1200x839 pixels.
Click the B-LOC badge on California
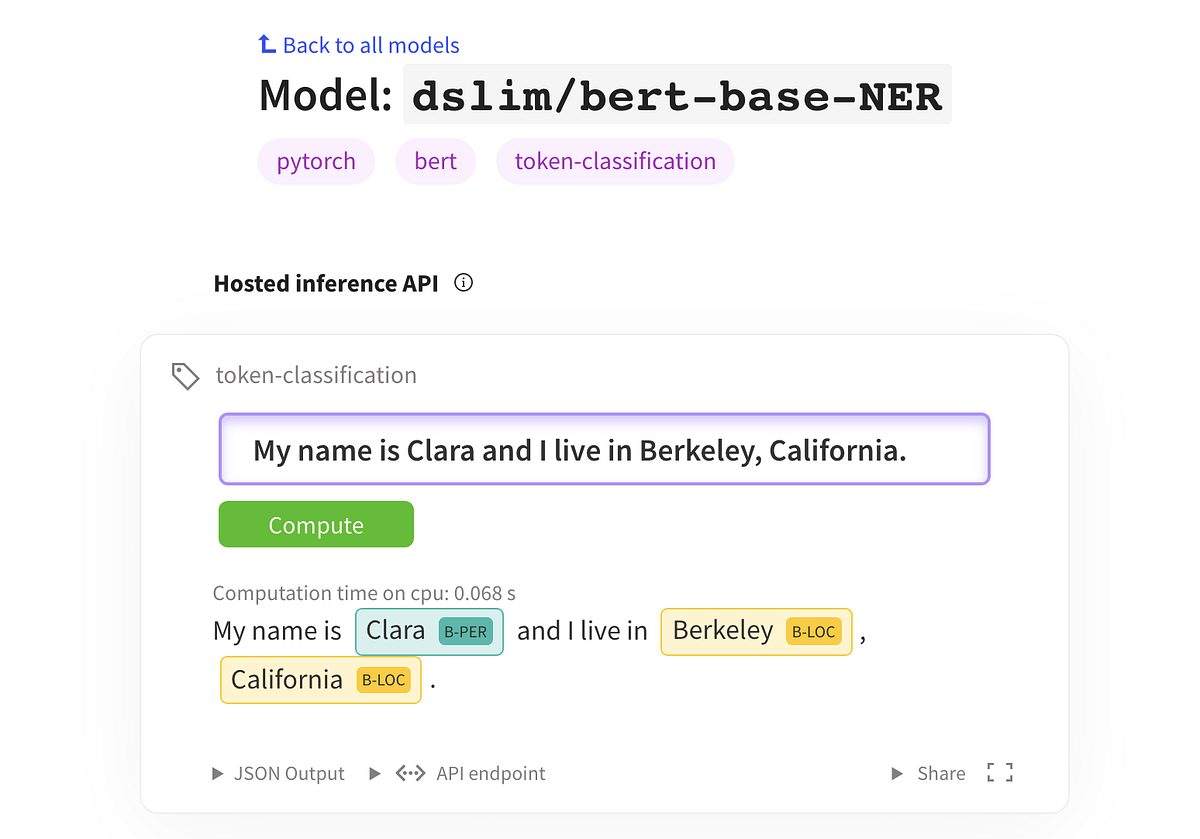[x=384, y=680]
